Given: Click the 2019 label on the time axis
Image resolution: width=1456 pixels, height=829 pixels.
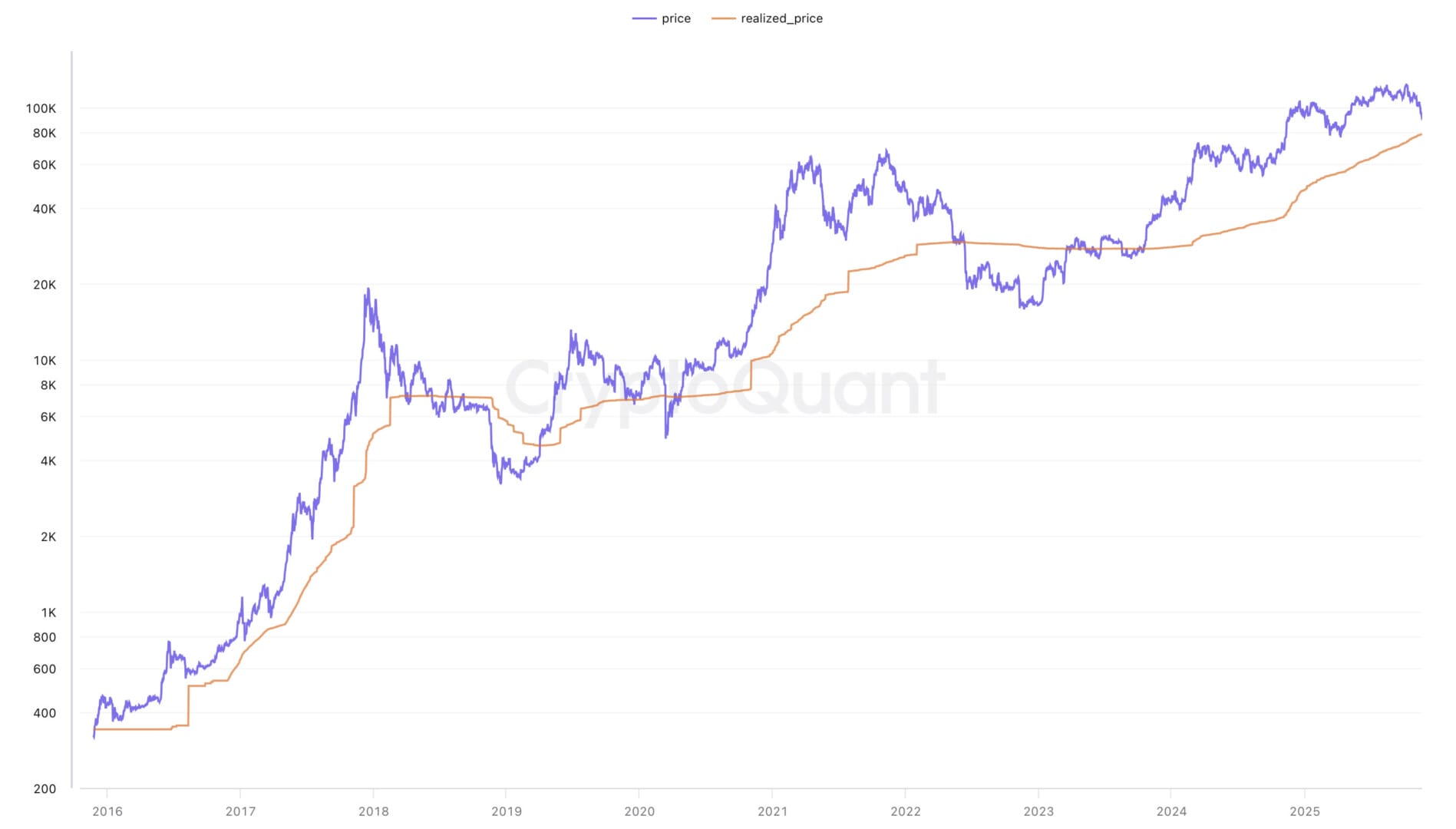Looking at the screenshot, I should (x=507, y=811).
